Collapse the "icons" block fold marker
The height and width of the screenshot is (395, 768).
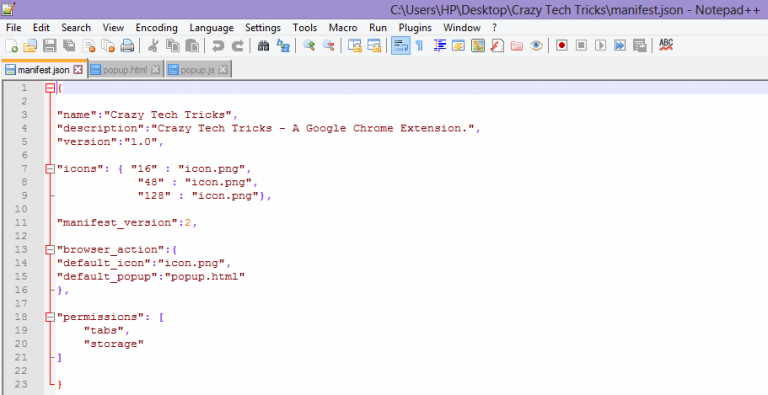pos(50,169)
